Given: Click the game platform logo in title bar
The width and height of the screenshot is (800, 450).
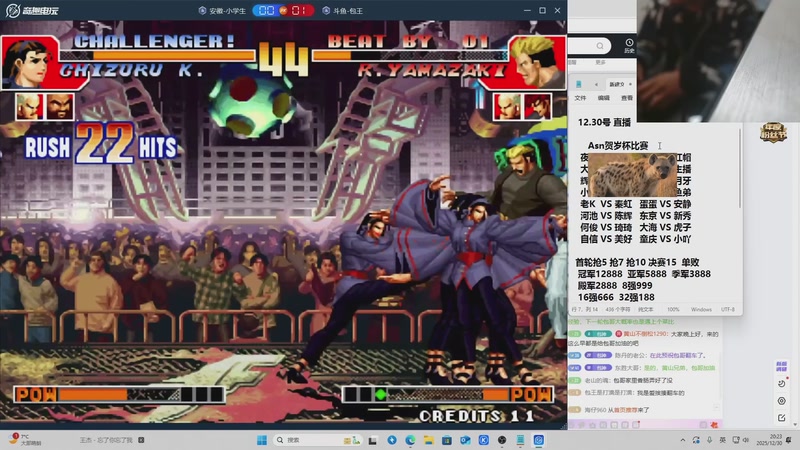Looking at the screenshot, I should (x=32, y=10).
